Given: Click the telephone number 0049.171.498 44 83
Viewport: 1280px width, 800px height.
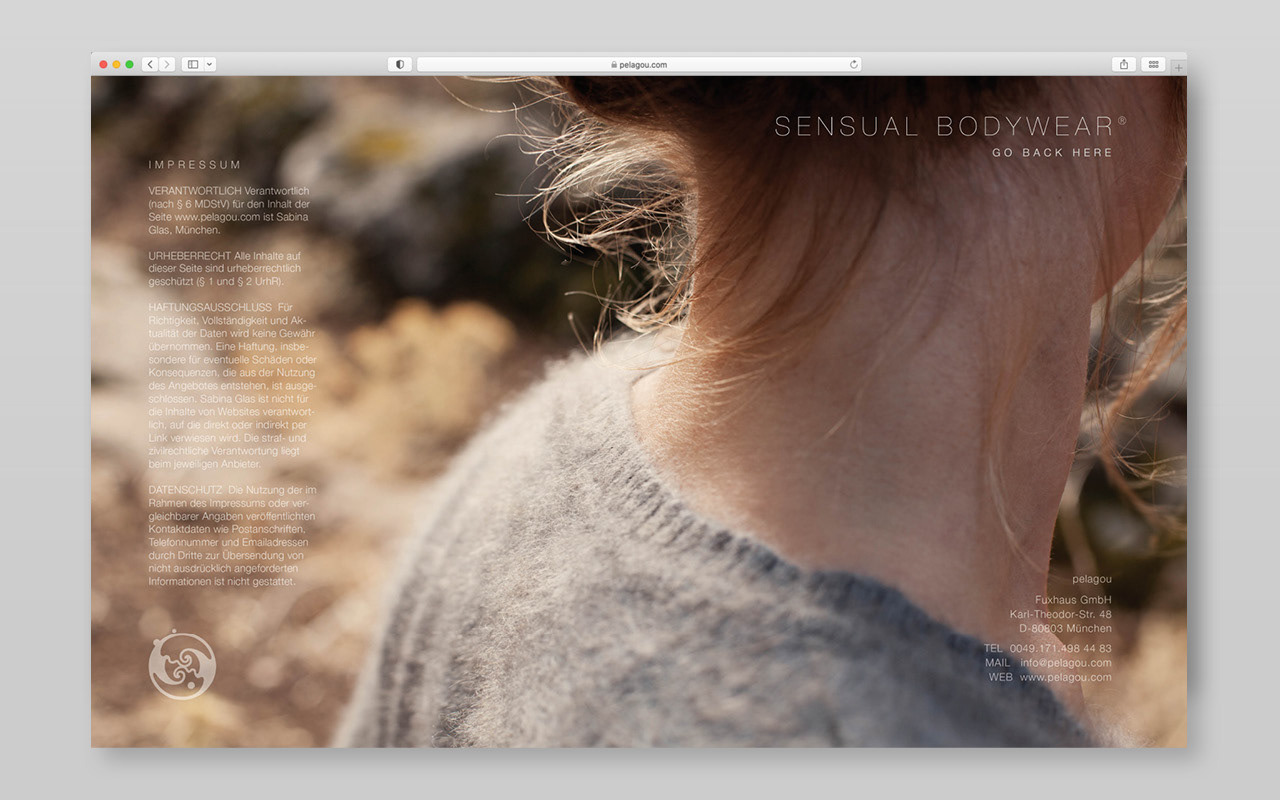Looking at the screenshot, I should pyautogui.click(x=1060, y=649).
